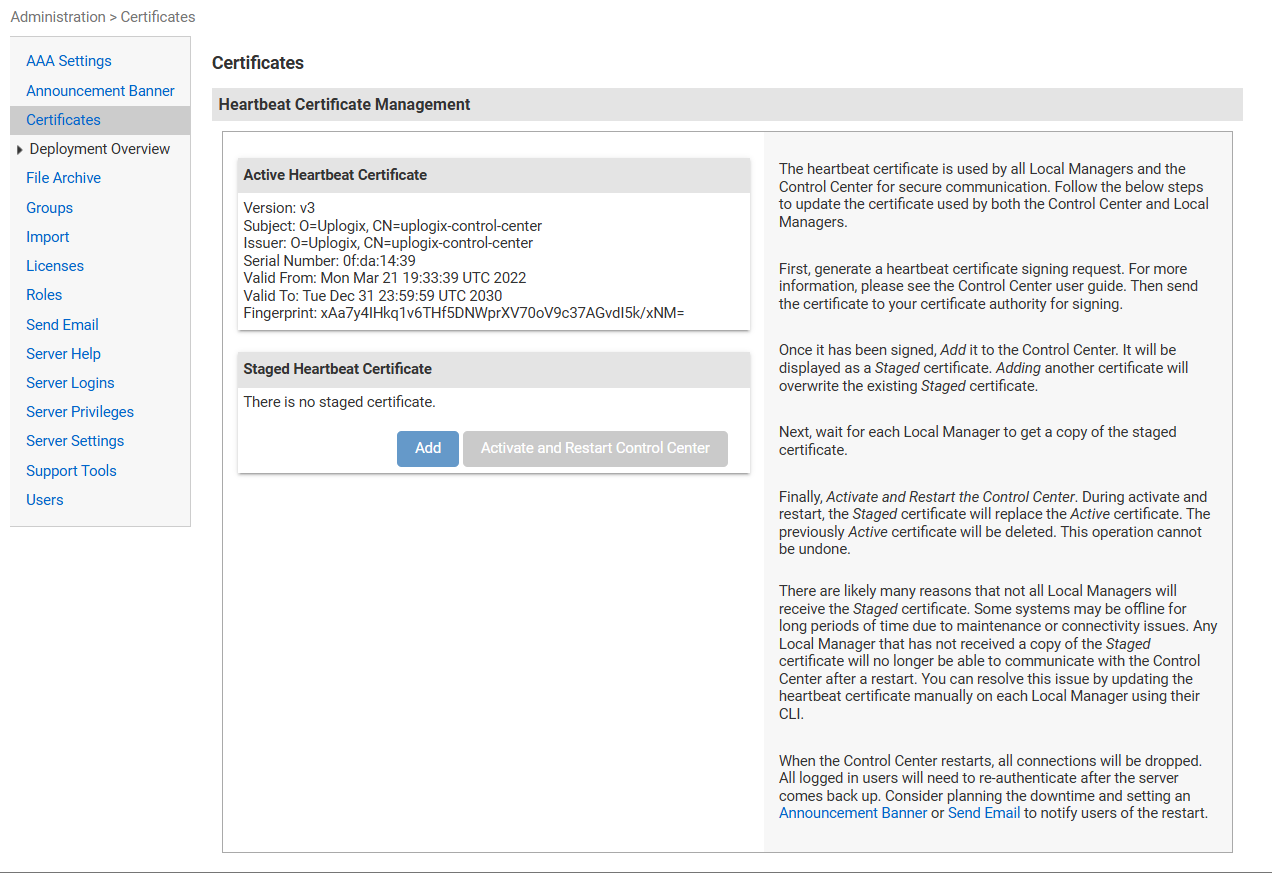Select Certificates in the navigation menu

[x=62, y=119]
